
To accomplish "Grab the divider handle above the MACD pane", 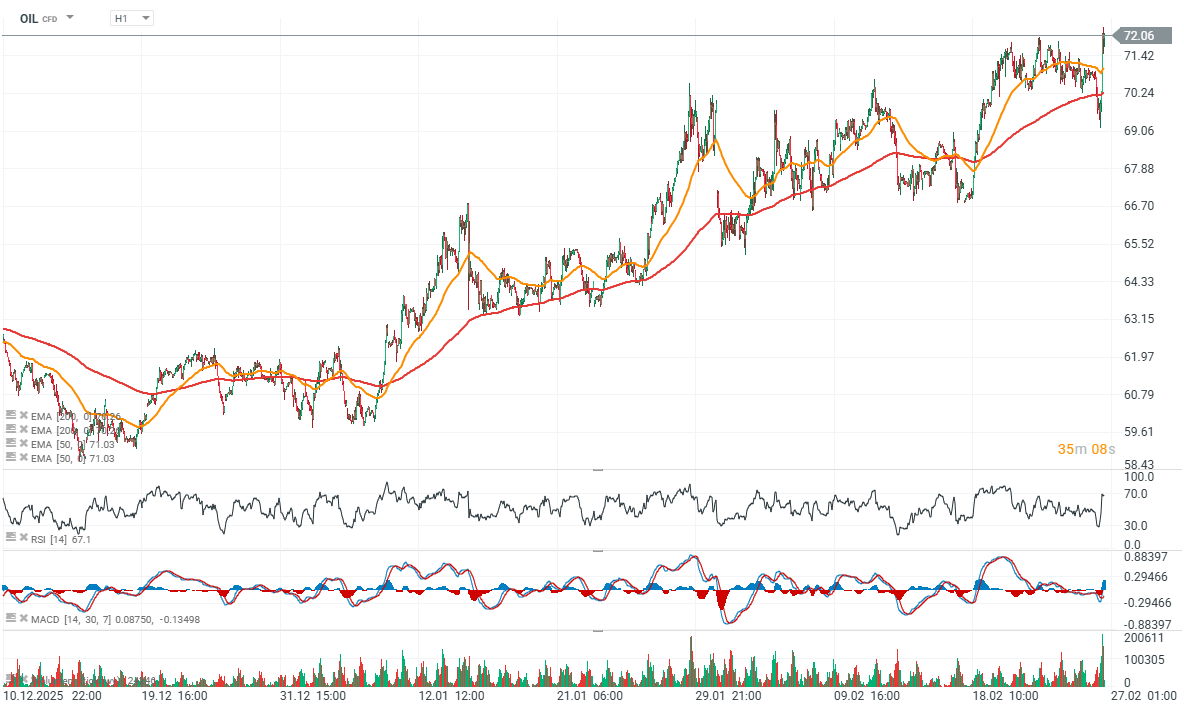I will 597,551.
